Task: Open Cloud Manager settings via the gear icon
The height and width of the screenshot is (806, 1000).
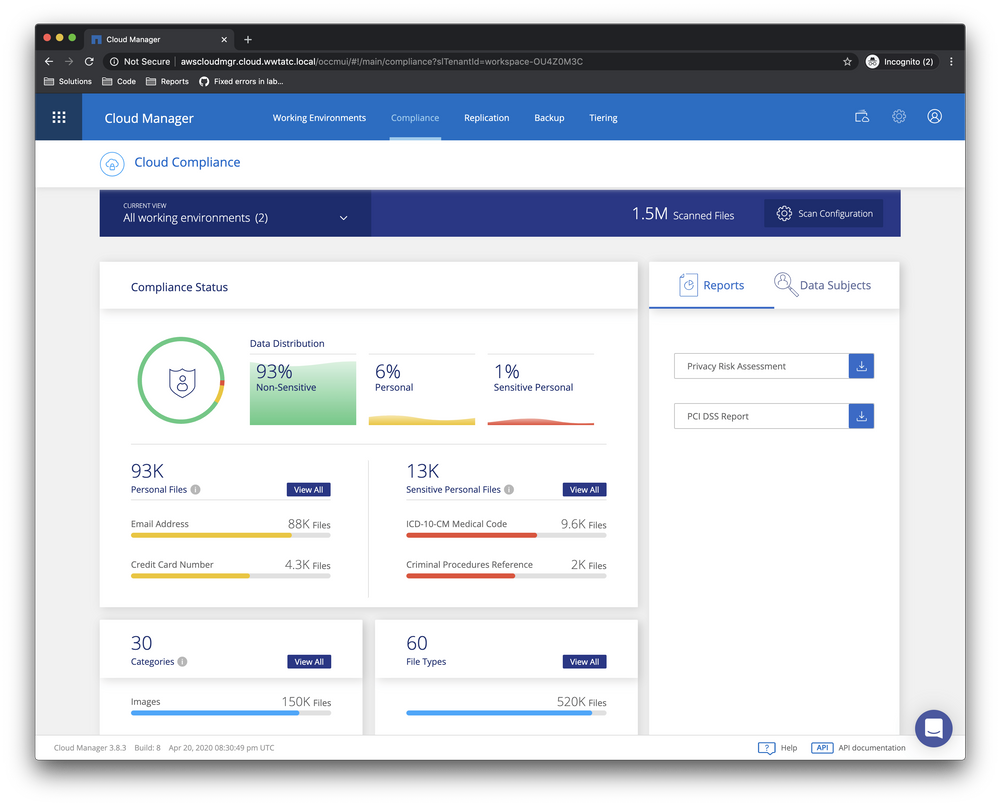Action: pos(898,116)
